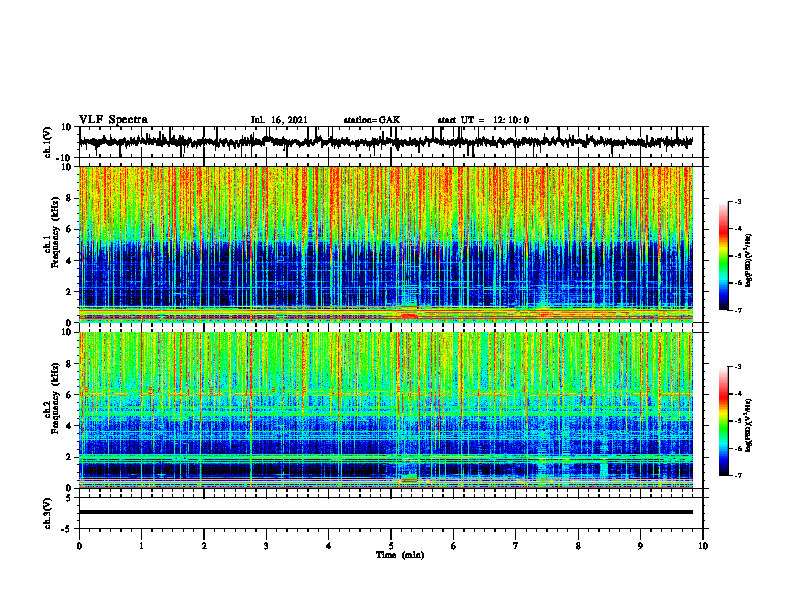Select the date text "Jul 16, 2021"
This screenshot has height=612, width=792.
click(x=279, y=120)
